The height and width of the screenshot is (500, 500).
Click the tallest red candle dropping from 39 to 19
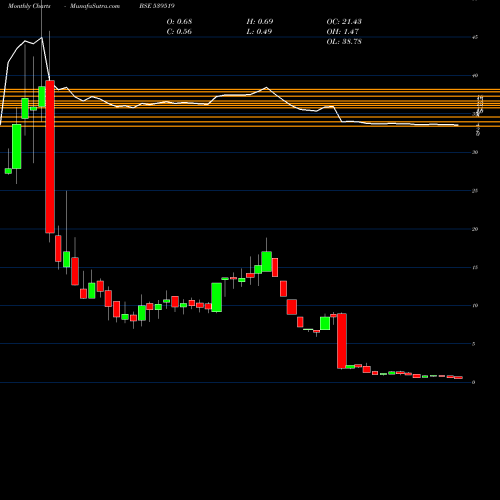pos(50,157)
